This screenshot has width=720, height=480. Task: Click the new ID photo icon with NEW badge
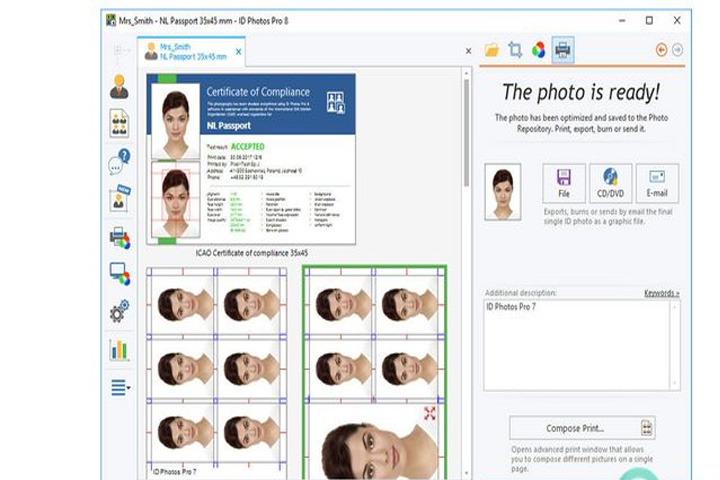120,198
